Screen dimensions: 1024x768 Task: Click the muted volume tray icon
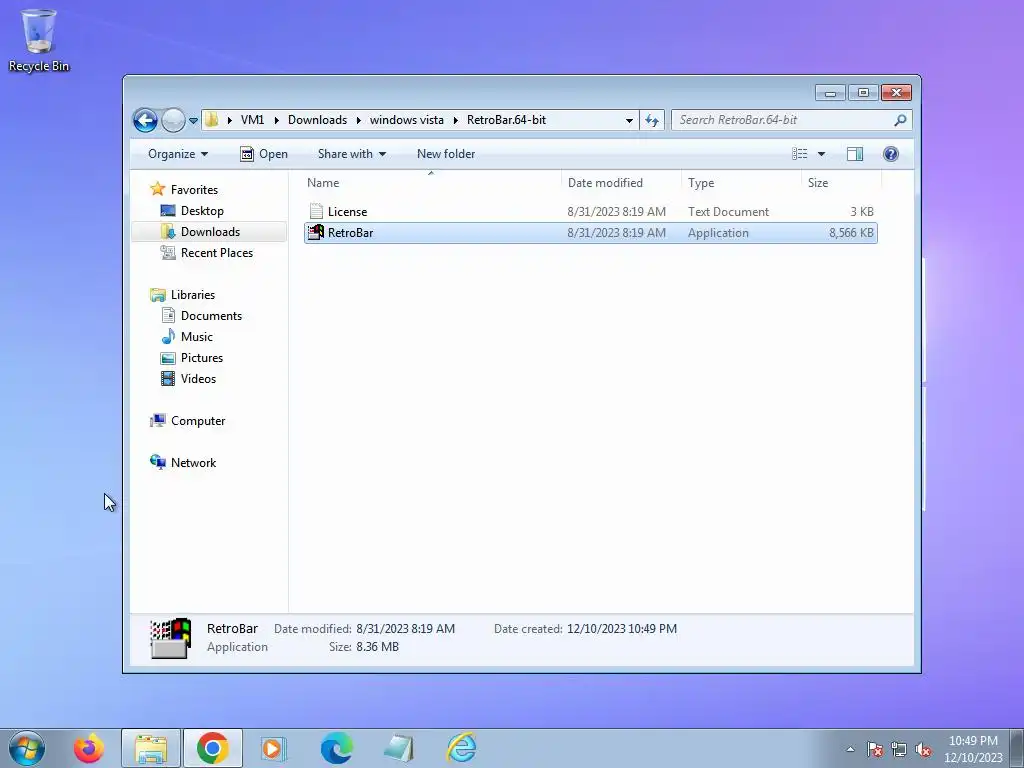point(923,749)
